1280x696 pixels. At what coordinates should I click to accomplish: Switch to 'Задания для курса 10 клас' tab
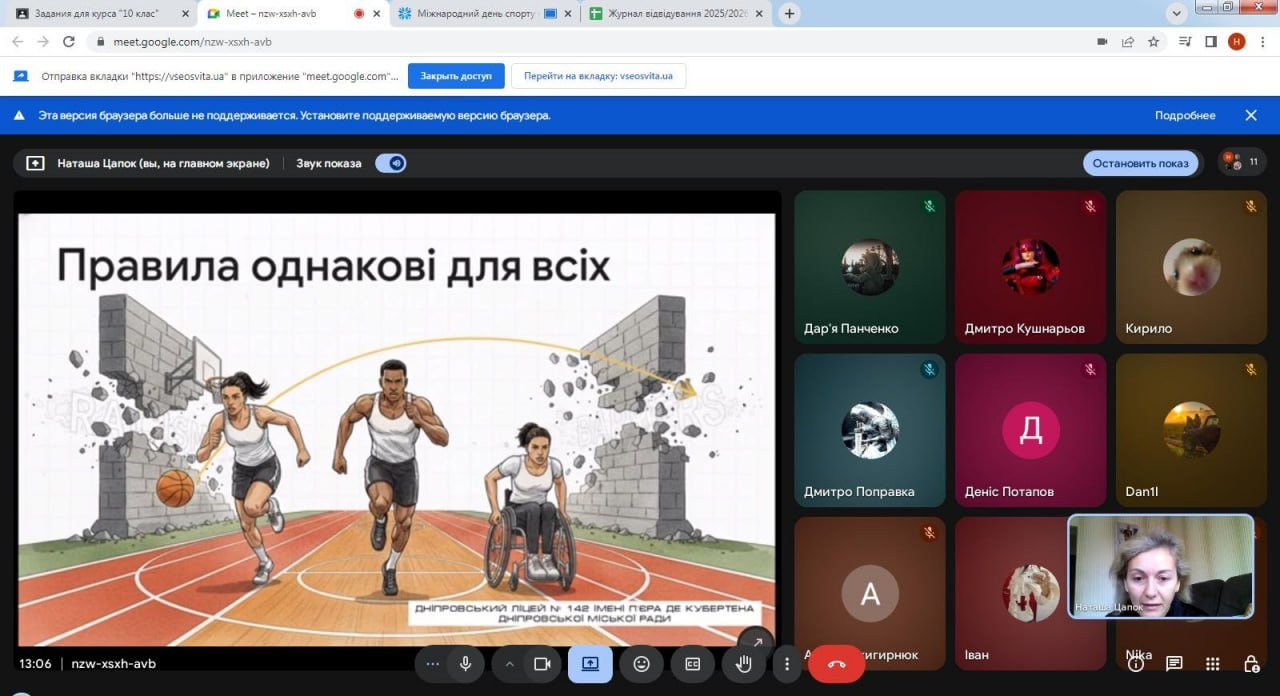click(x=98, y=14)
